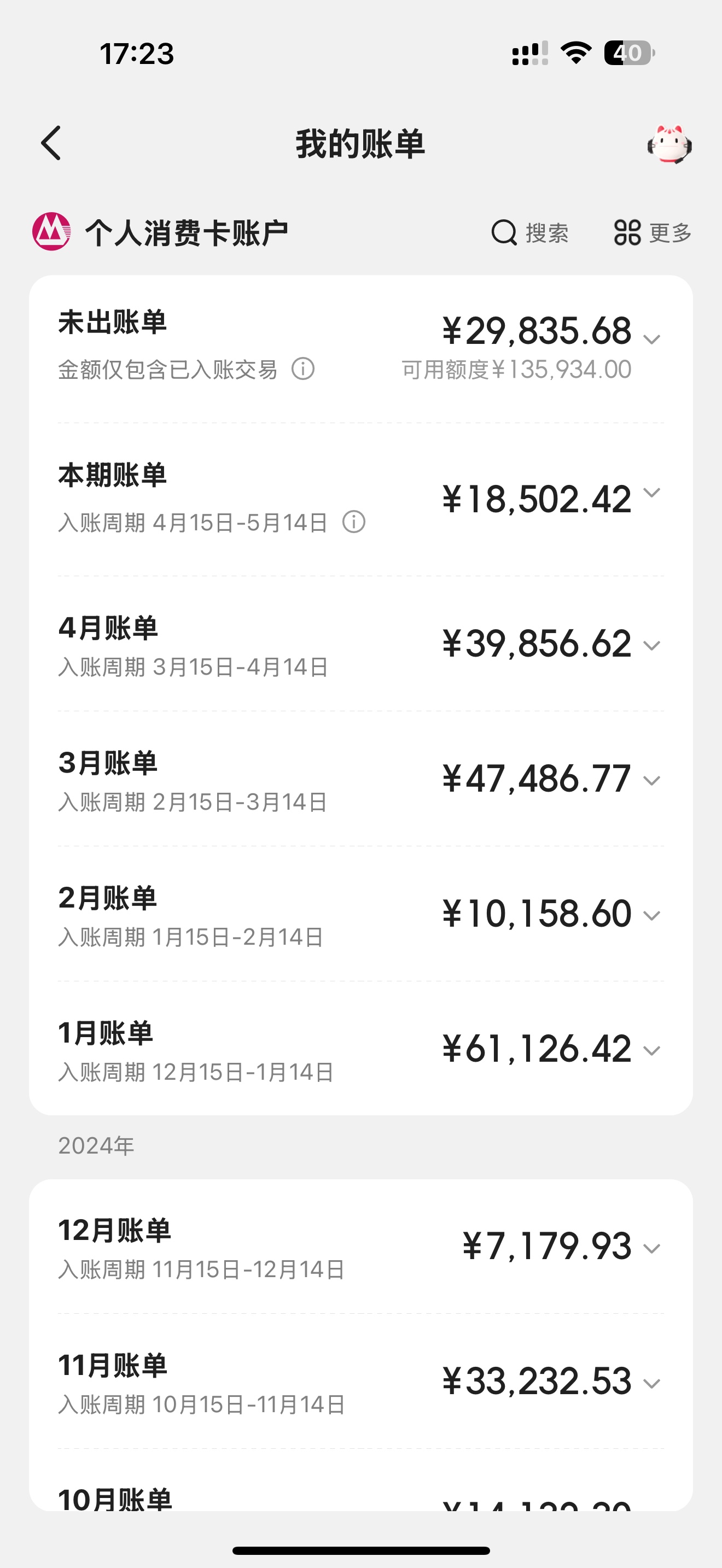Open the partially visible 10月账单 row
722x1568 pixels.
point(360,1481)
